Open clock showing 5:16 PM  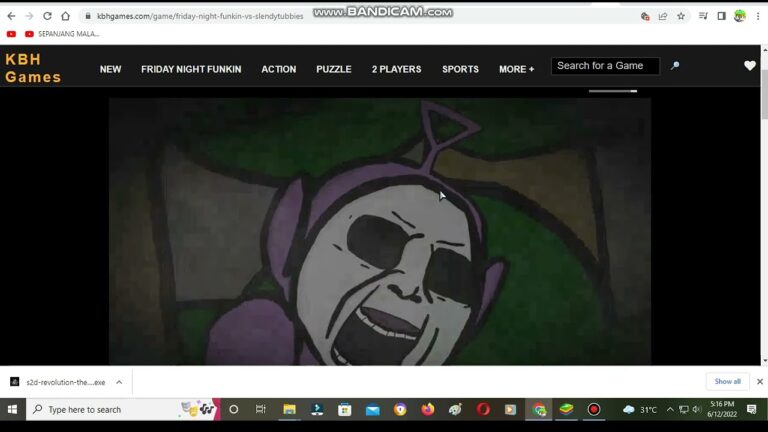721,409
